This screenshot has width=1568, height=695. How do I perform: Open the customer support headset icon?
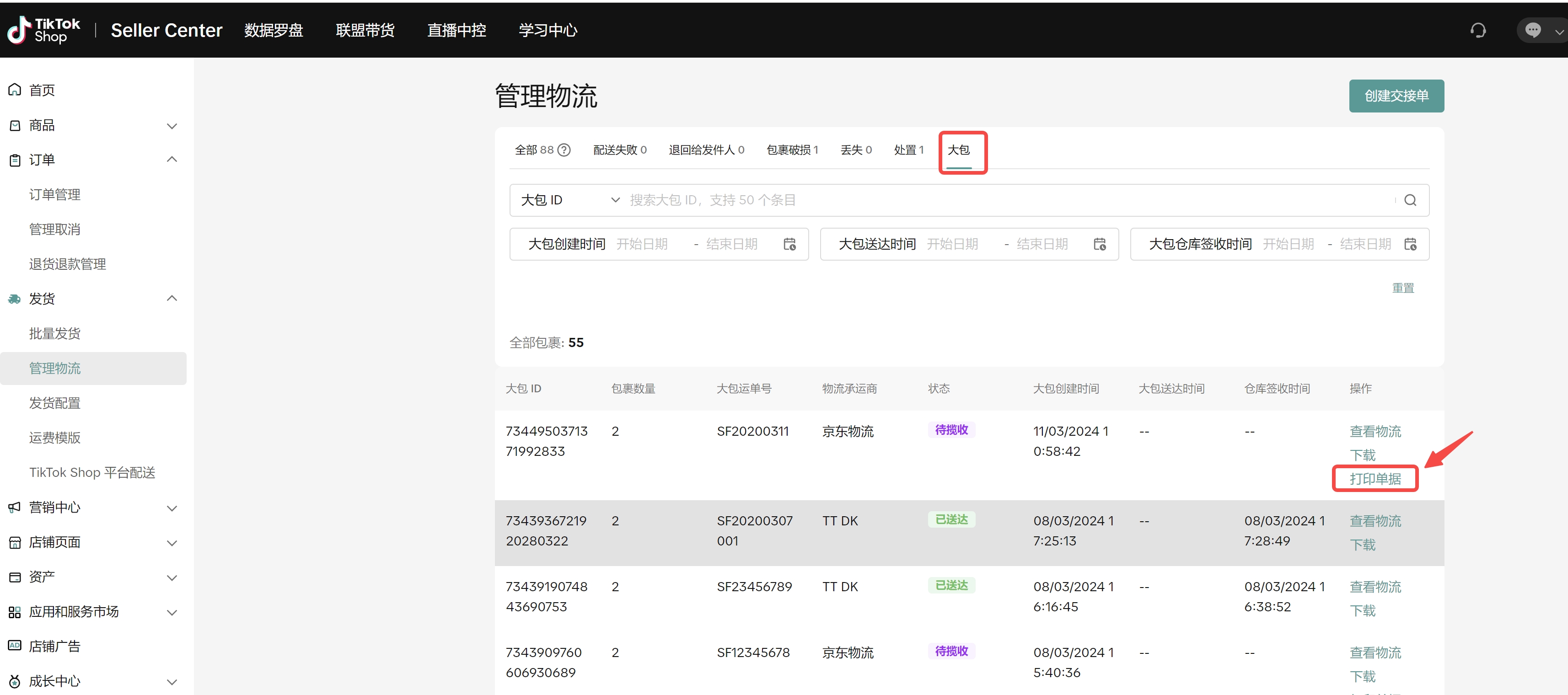point(1477,30)
